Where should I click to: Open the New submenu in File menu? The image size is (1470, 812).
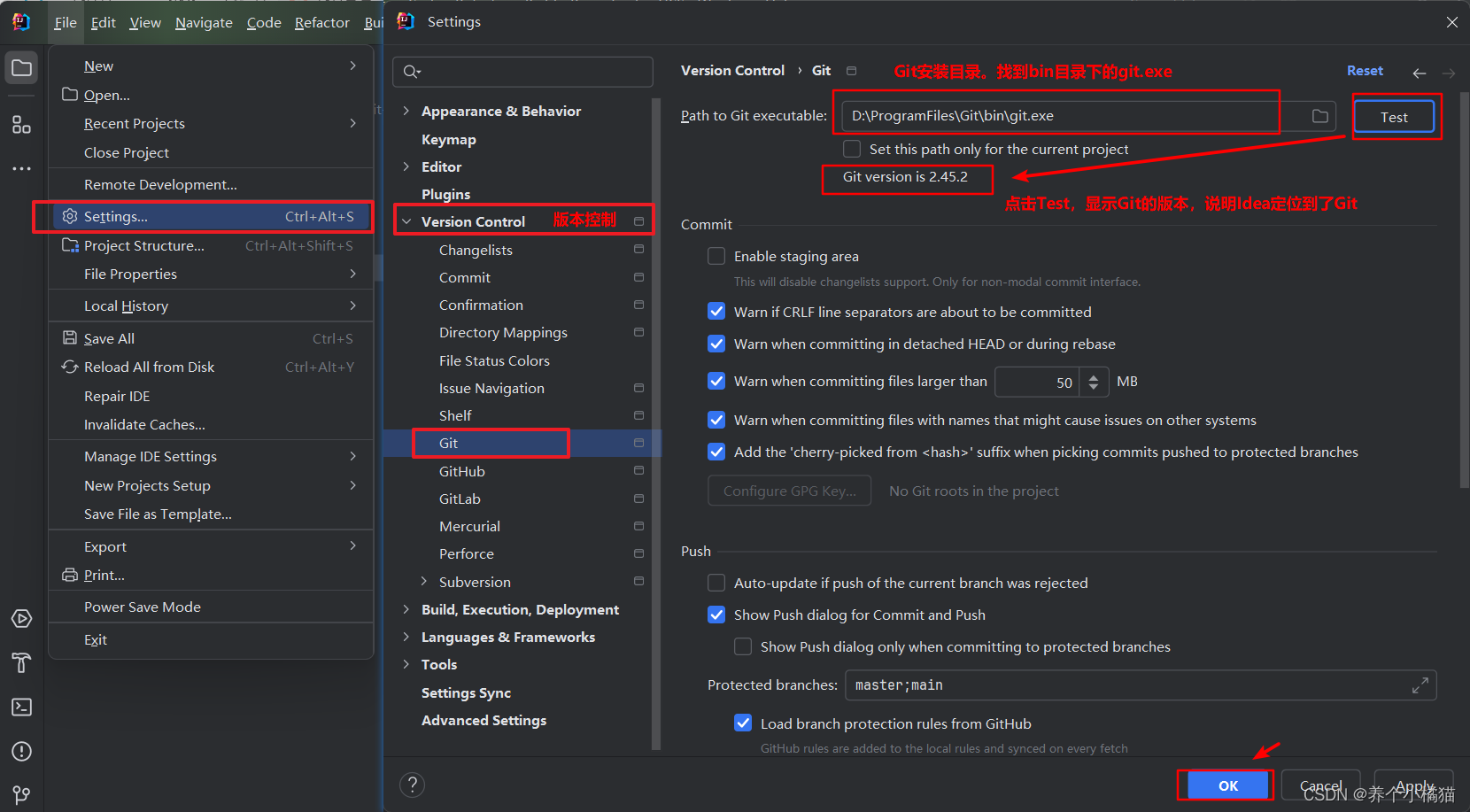(x=211, y=66)
